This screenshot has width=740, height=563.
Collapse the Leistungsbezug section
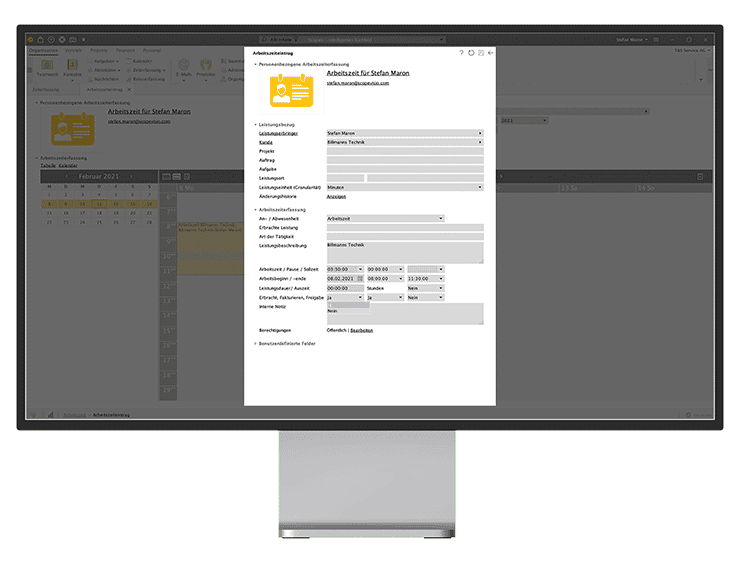255,124
